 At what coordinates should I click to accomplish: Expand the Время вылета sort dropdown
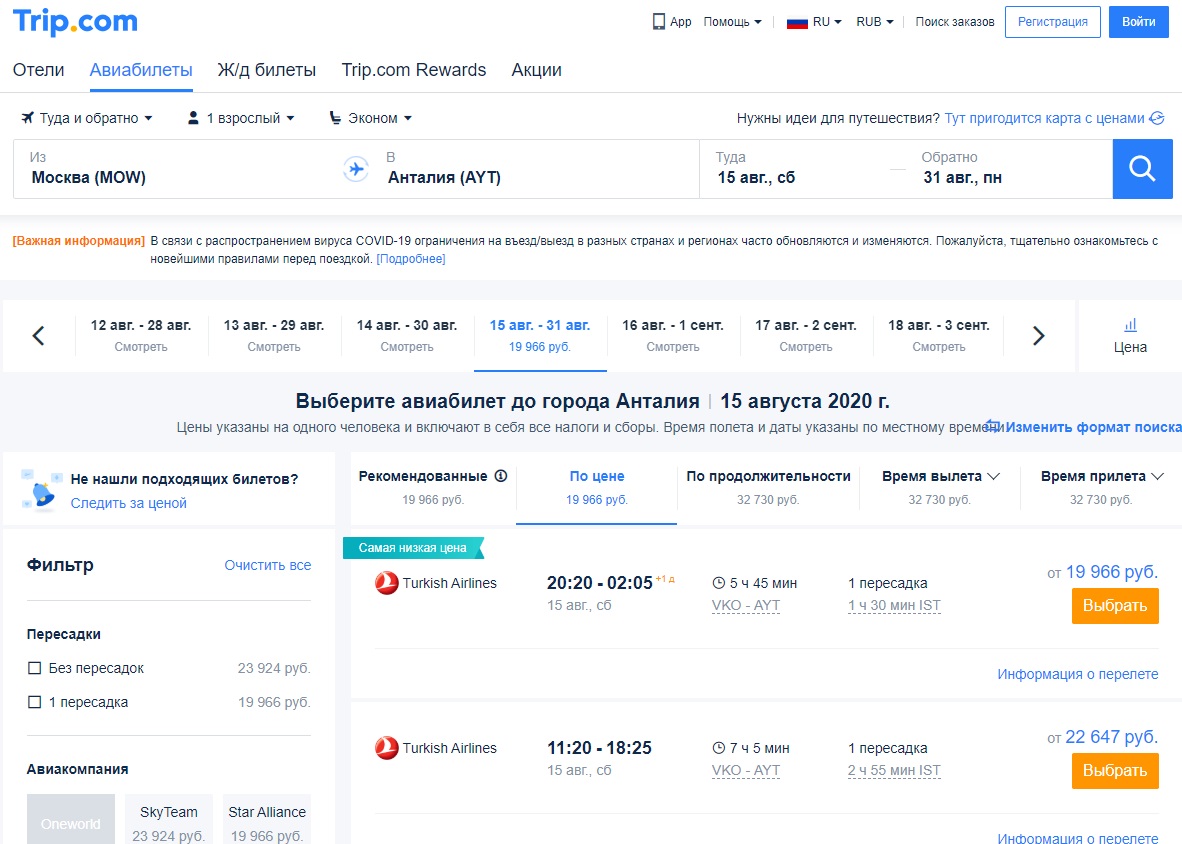tap(940, 476)
